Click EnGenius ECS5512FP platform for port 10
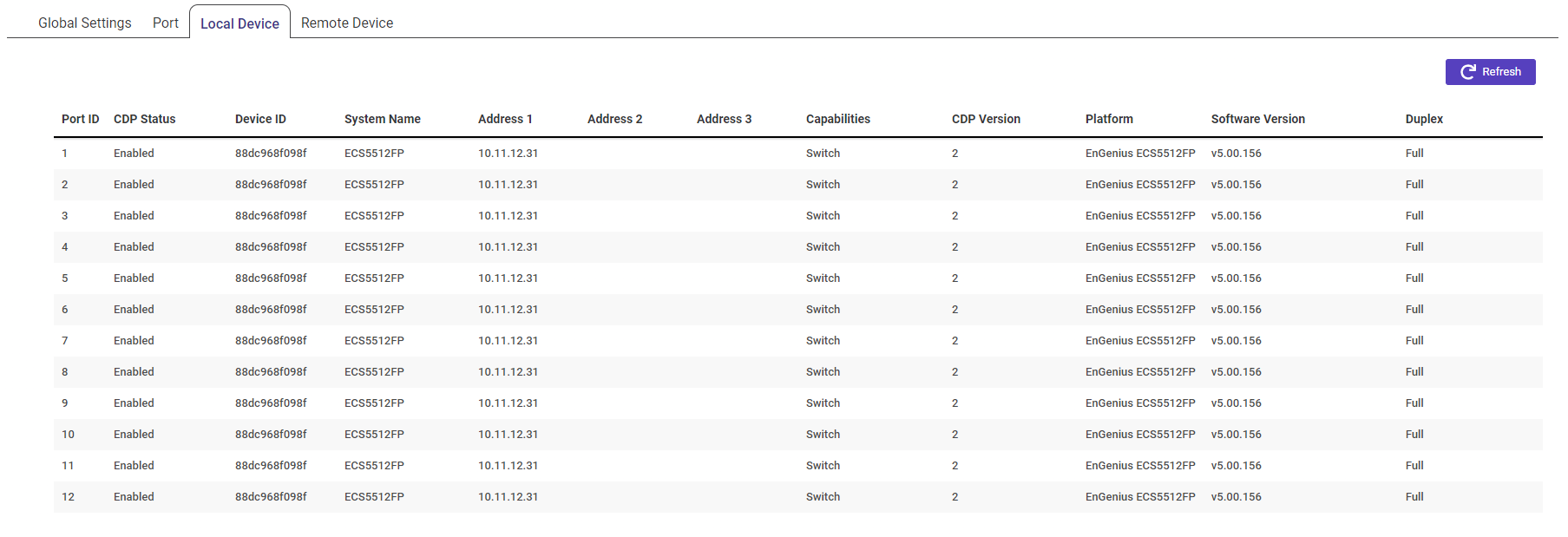Screen dimensions: 1568x537 (1139, 435)
